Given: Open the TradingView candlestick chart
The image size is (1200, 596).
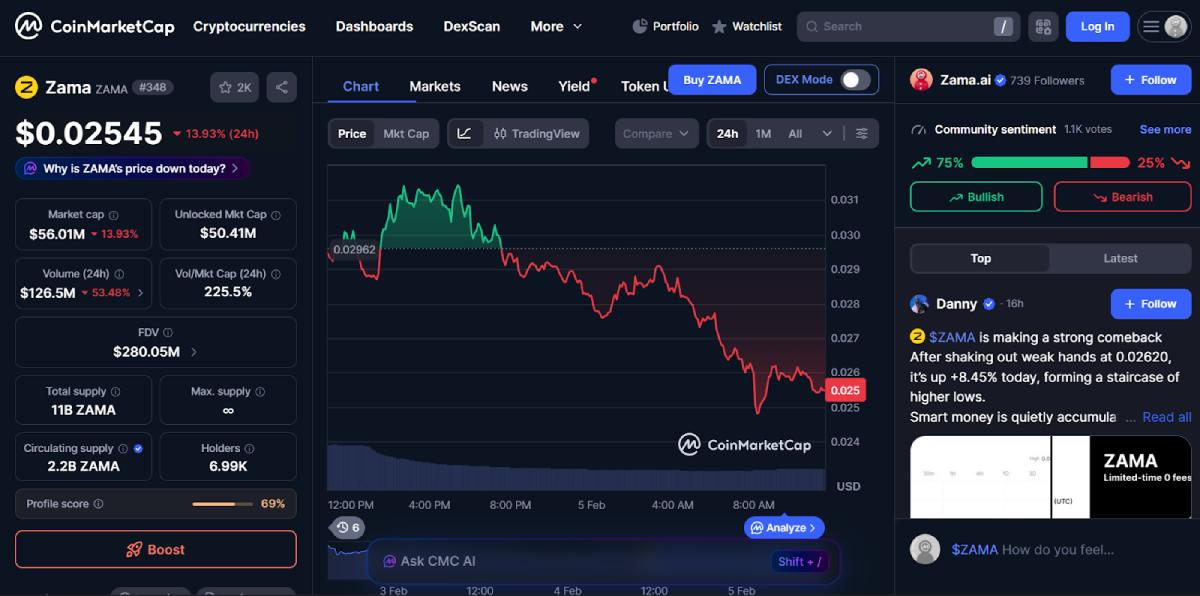Looking at the screenshot, I should [x=535, y=133].
